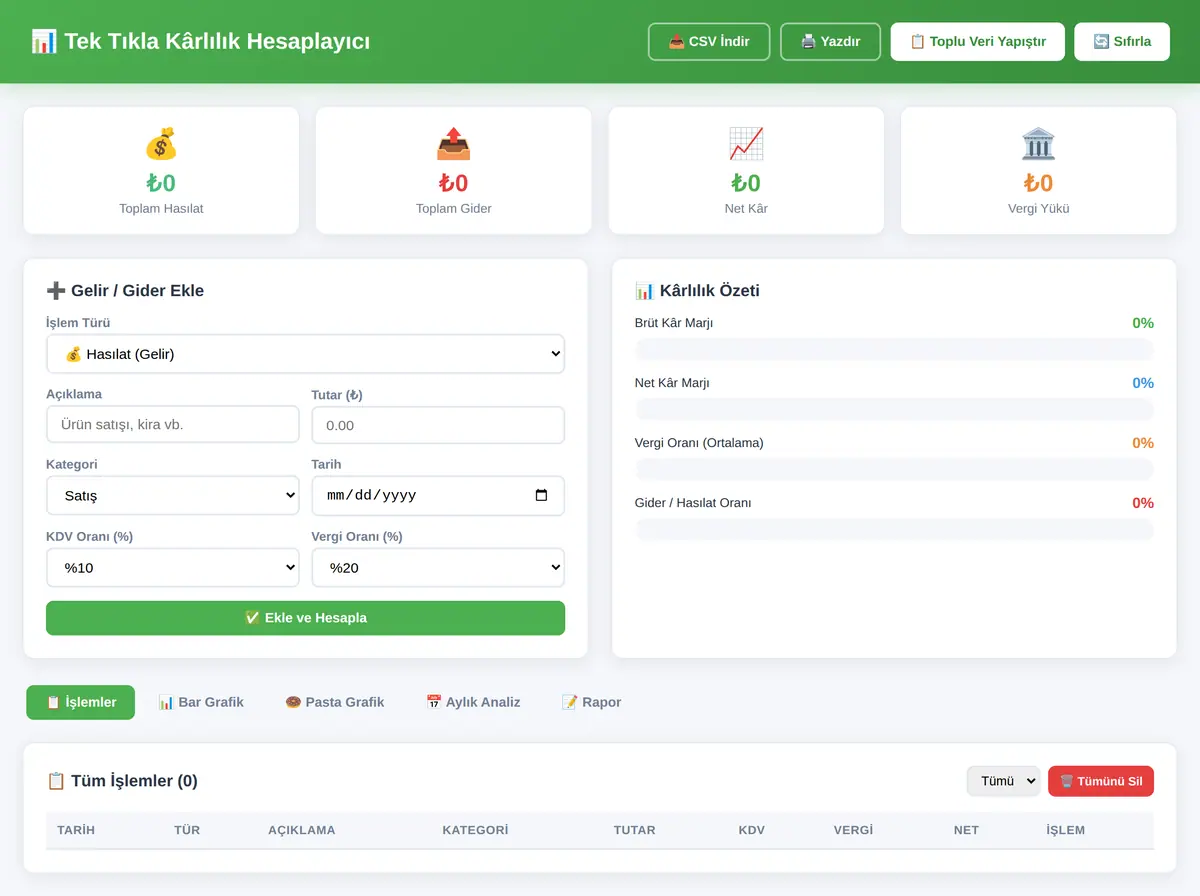Expand the Tümü filter dropdown
Viewport: 1200px width, 896px height.
click(1003, 781)
